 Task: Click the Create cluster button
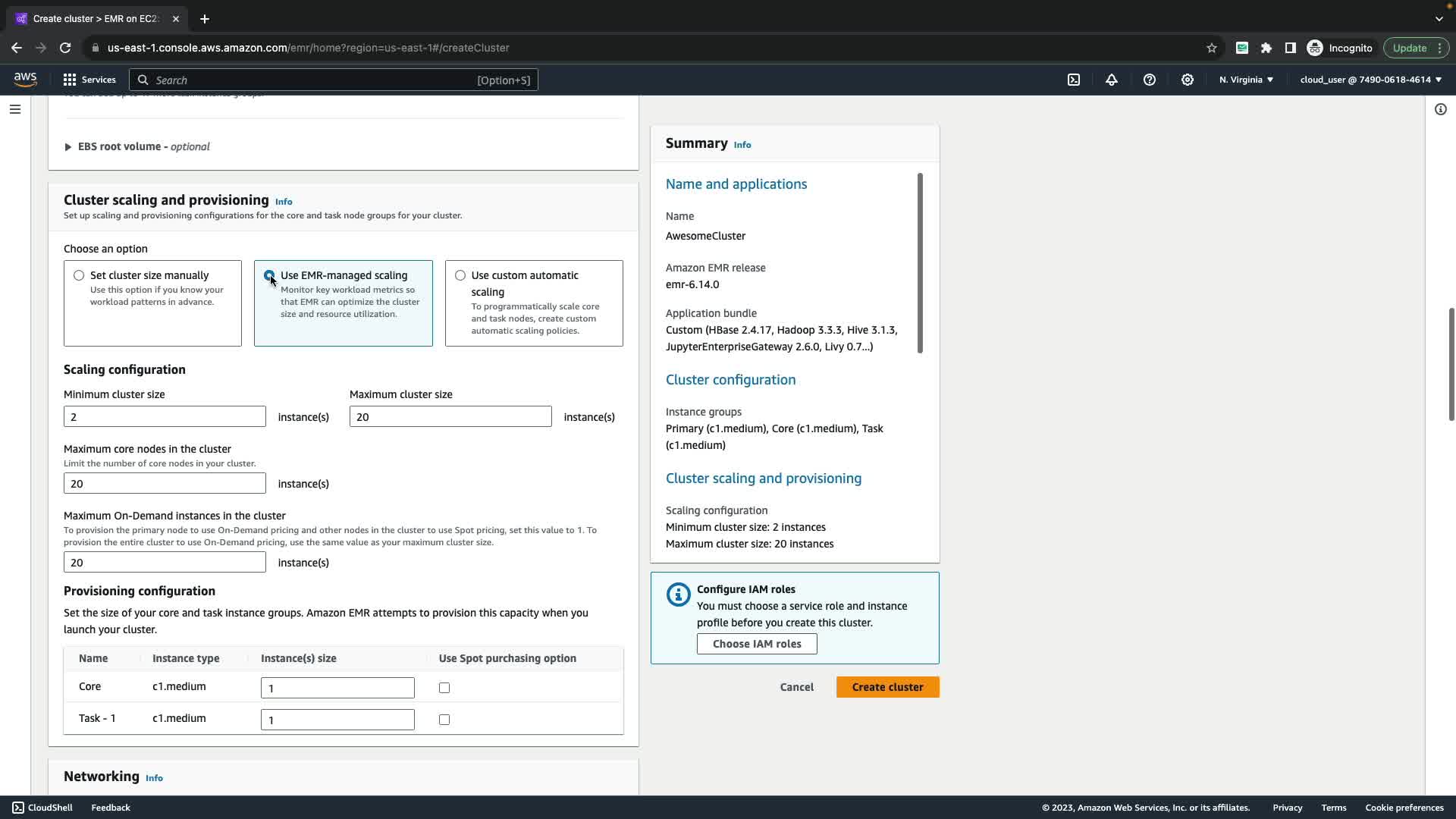887,687
